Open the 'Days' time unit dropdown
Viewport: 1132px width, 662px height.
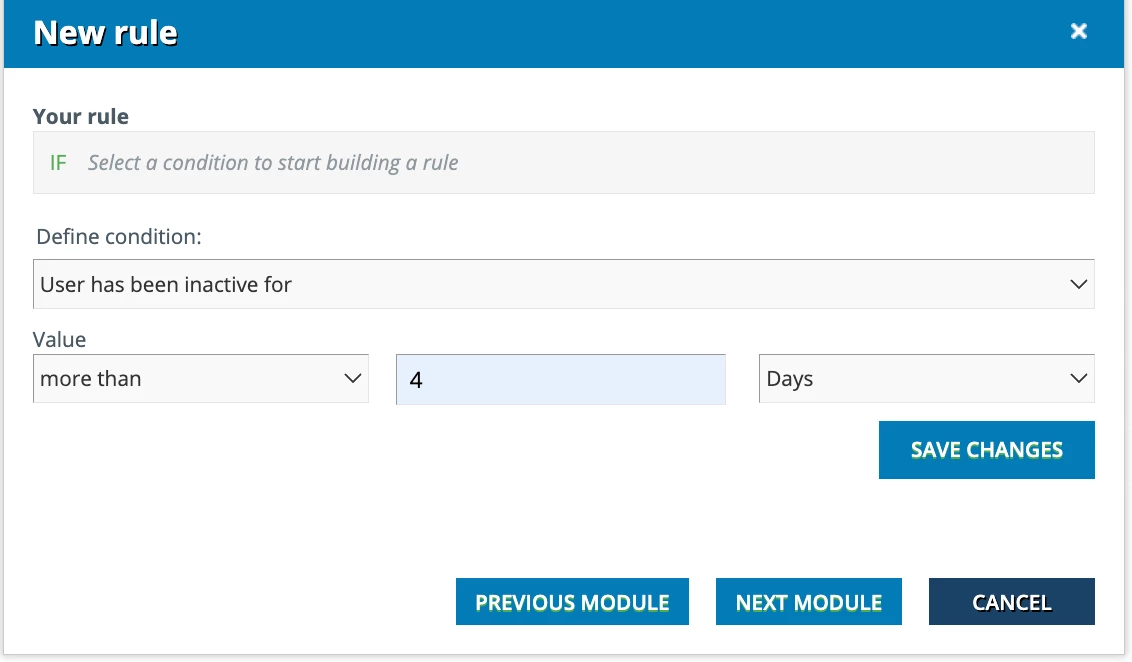click(x=910, y=379)
